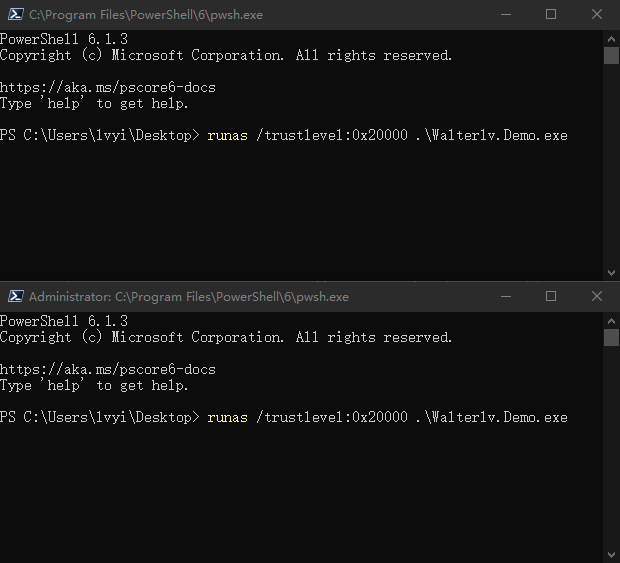This screenshot has height=563, width=620.
Task: Click 'PS C:\Users\lvyi\Desktop>' prompt in non-admin window
Action: pyautogui.click(x=100, y=135)
